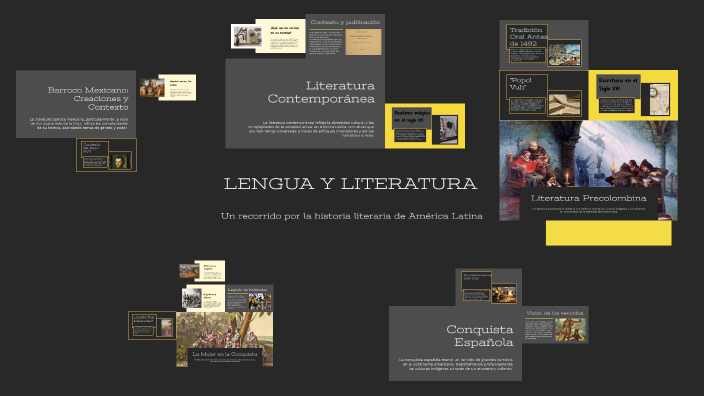Click the photo beside the cream card above Literatura Contemporánea
The width and height of the screenshot is (704, 396).
tap(246, 36)
